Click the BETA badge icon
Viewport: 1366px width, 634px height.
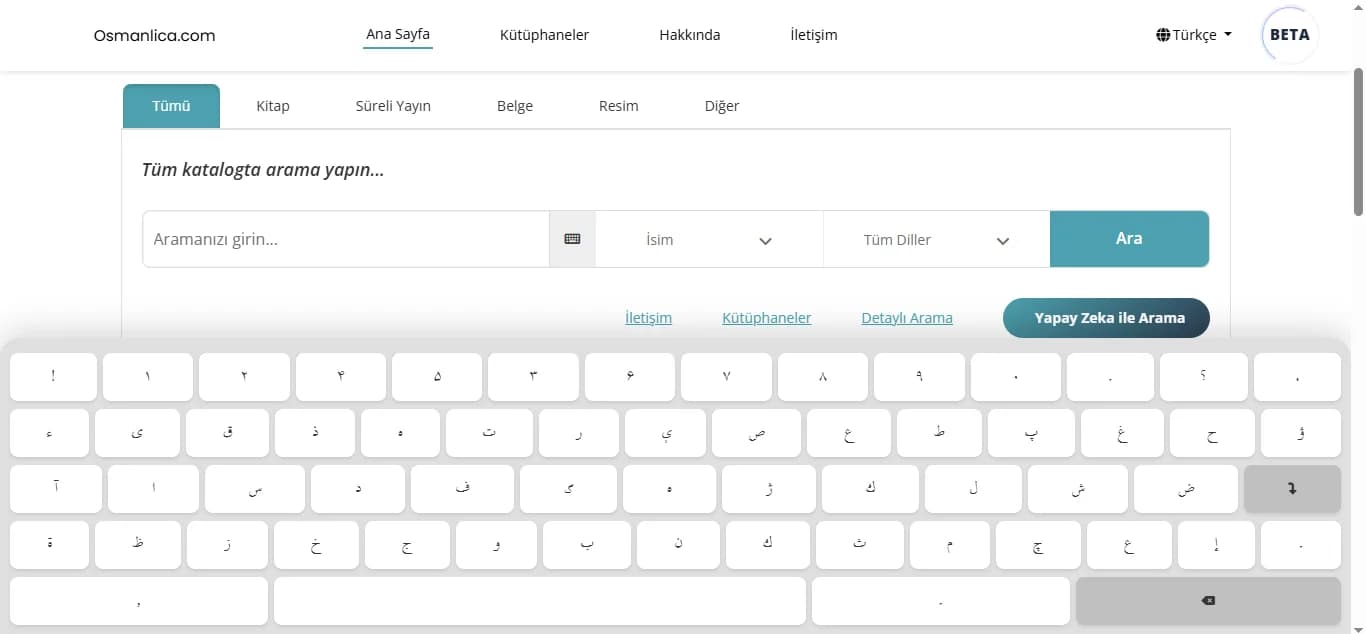coord(1290,35)
